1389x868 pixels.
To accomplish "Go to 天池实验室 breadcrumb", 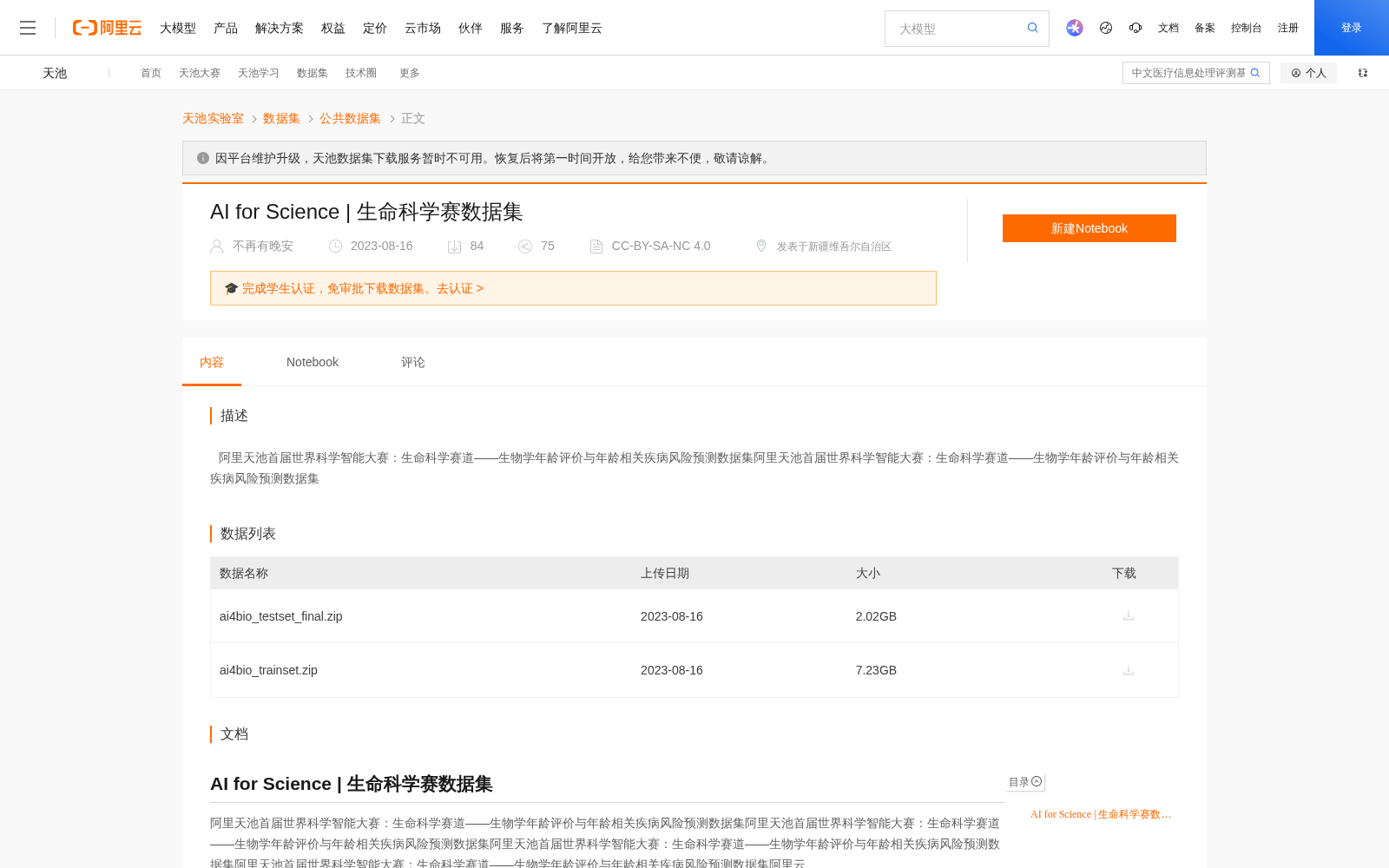I will pyautogui.click(x=213, y=118).
